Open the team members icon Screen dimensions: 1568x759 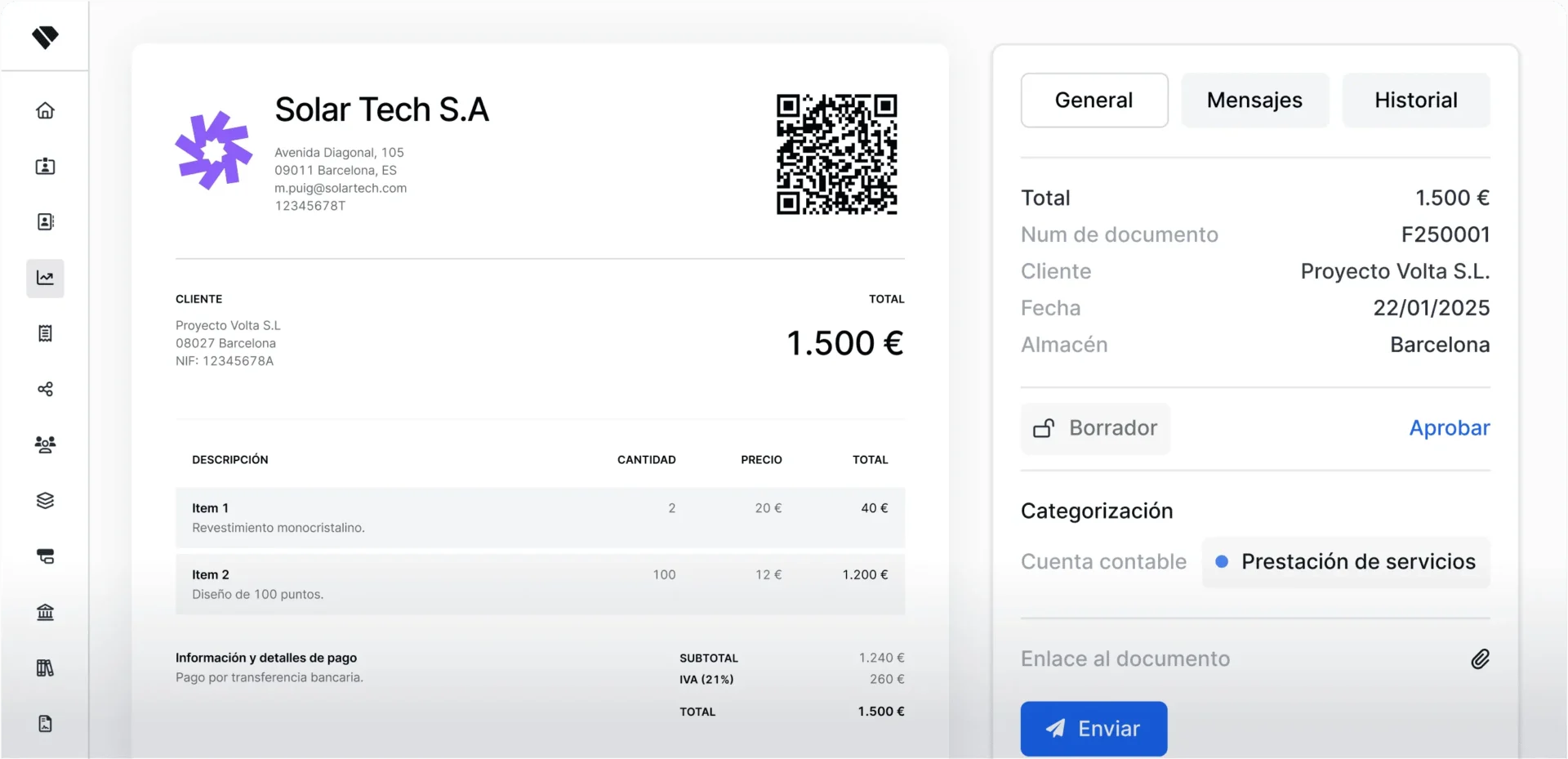(46, 445)
